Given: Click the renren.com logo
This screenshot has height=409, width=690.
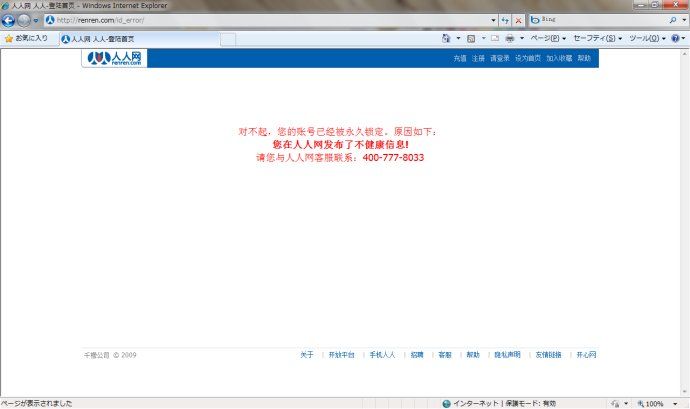Looking at the screenshot, I should pos(115,58).
